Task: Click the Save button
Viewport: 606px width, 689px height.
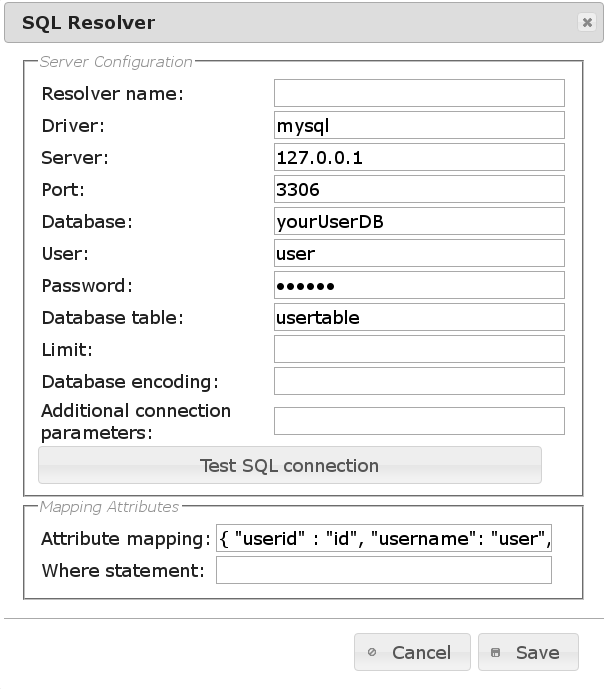Action: tap(528, 652)
